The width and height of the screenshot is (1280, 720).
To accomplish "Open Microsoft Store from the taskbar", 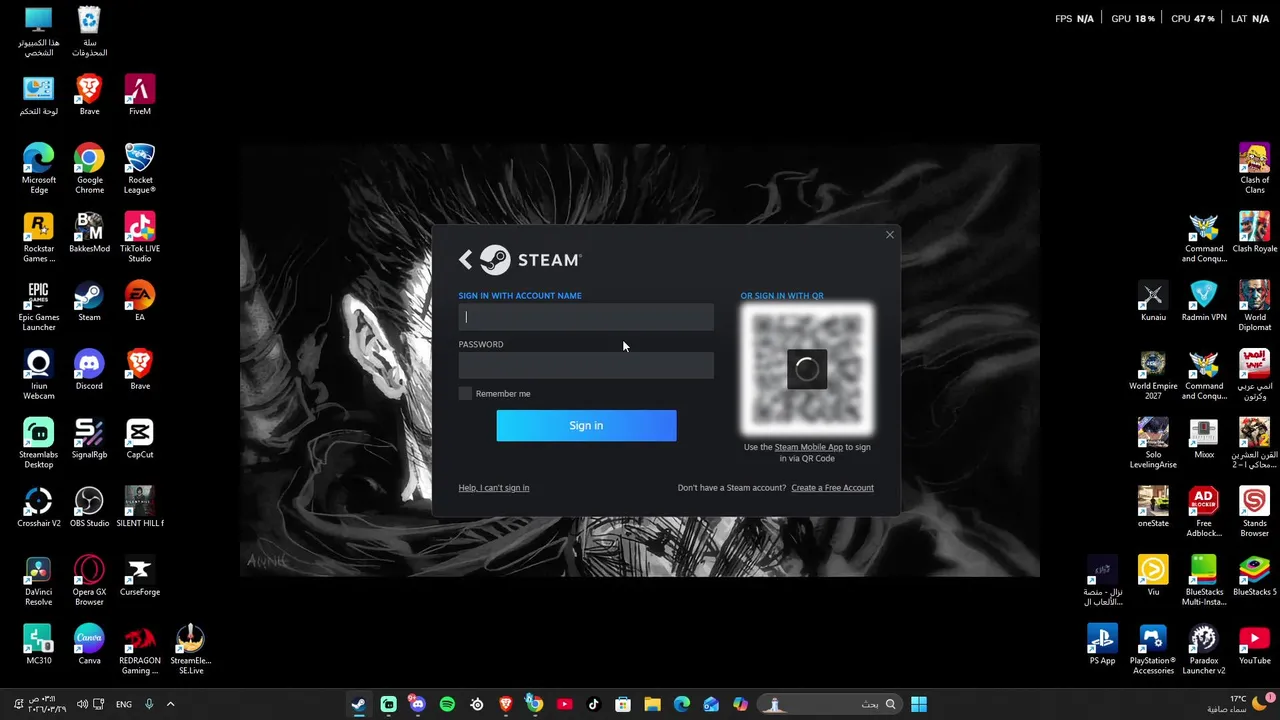I will tap(623, 704).
